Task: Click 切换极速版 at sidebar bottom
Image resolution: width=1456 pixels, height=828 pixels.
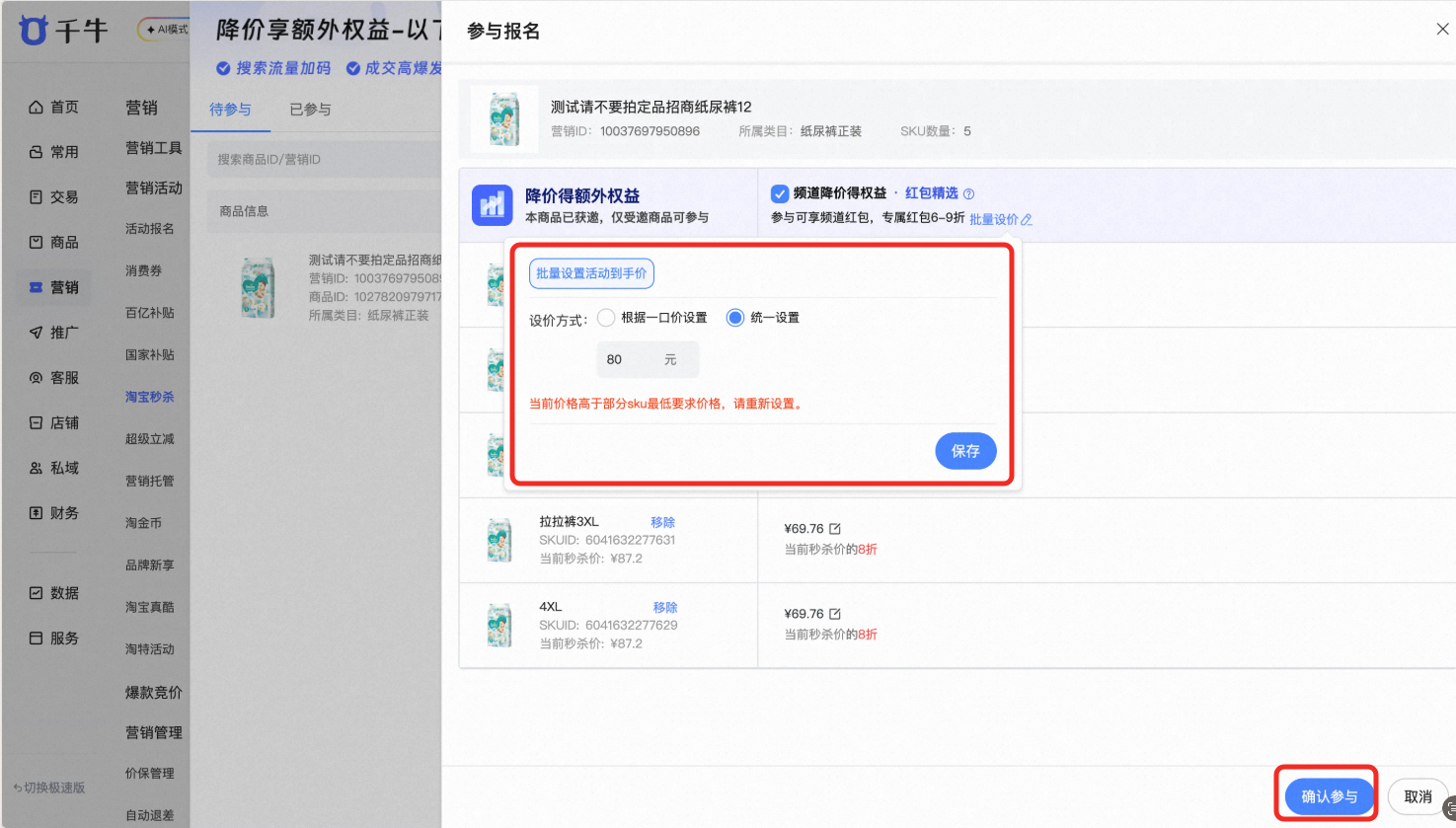Action: tap(49, 788)
